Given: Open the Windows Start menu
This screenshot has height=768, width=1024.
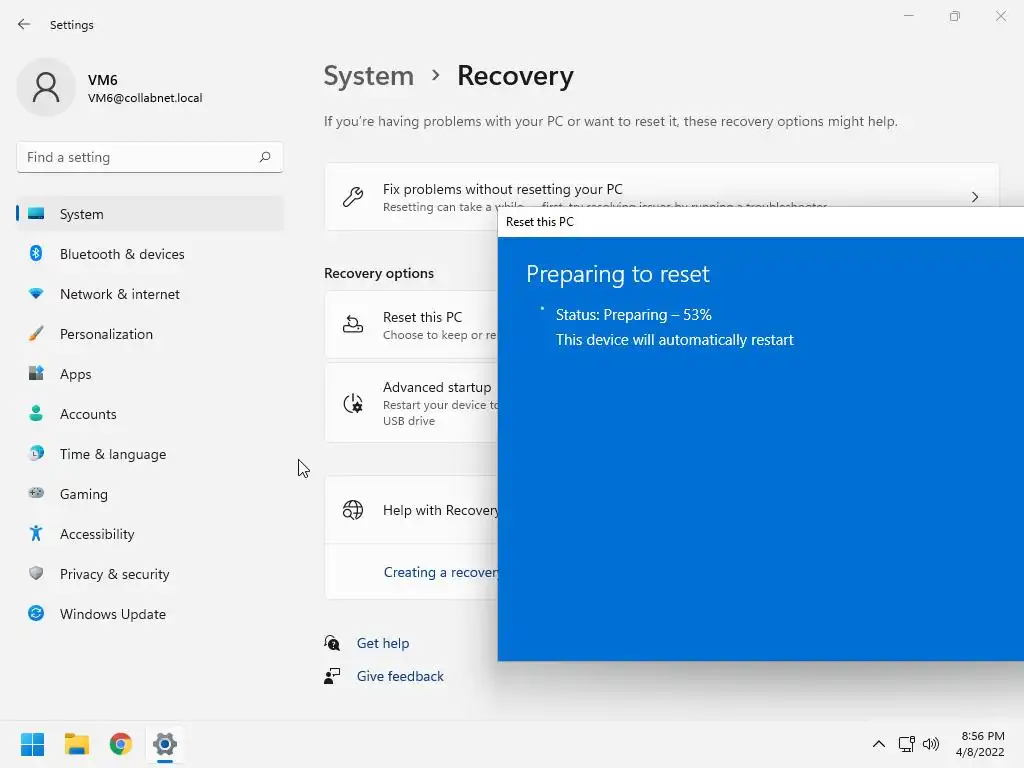Looking at the screenshot, I should click(x=33, y=744).
